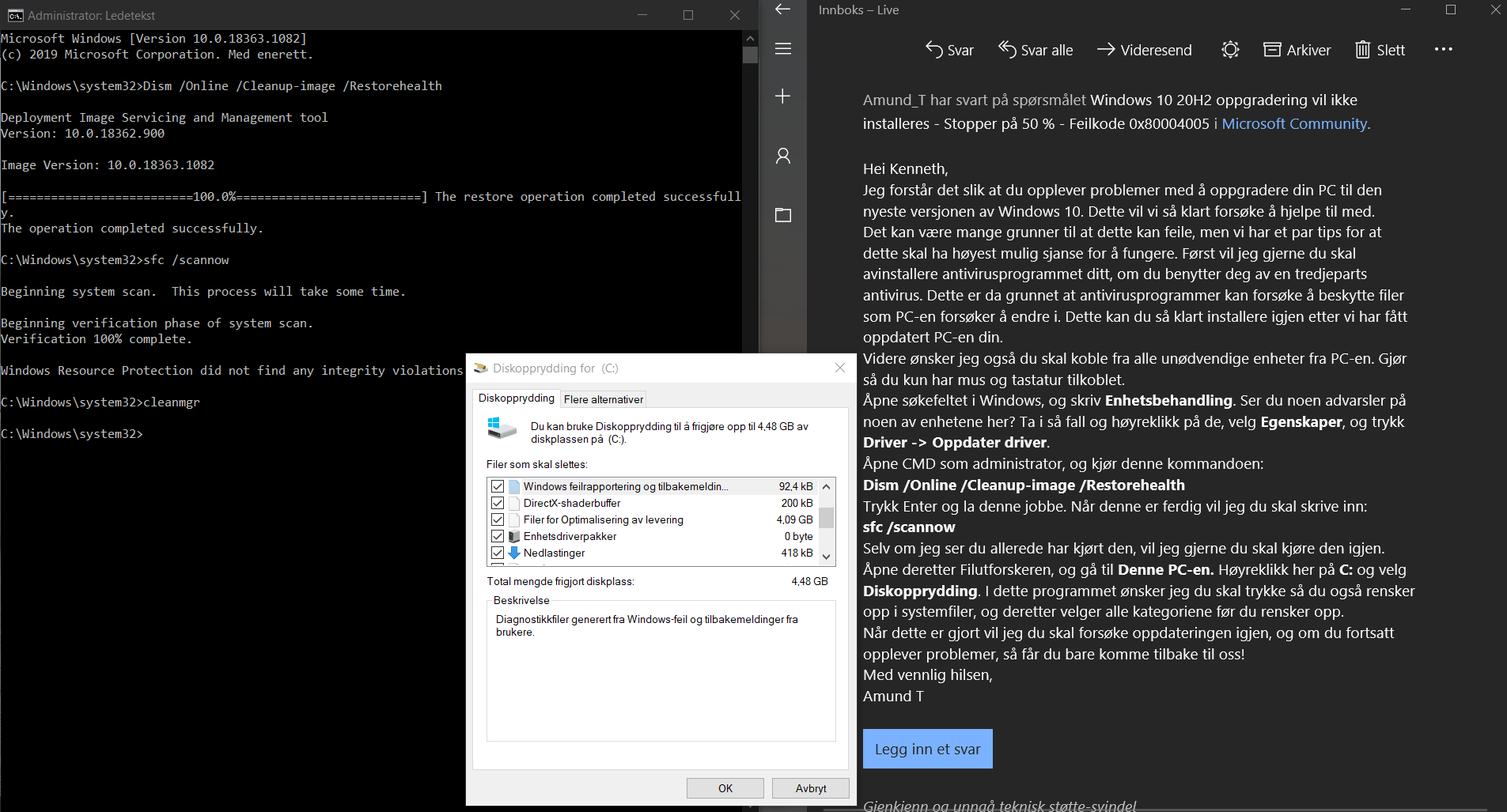Click file list scrollbar down arrow
The image size is (1507, 812).
tap(827, 557)
